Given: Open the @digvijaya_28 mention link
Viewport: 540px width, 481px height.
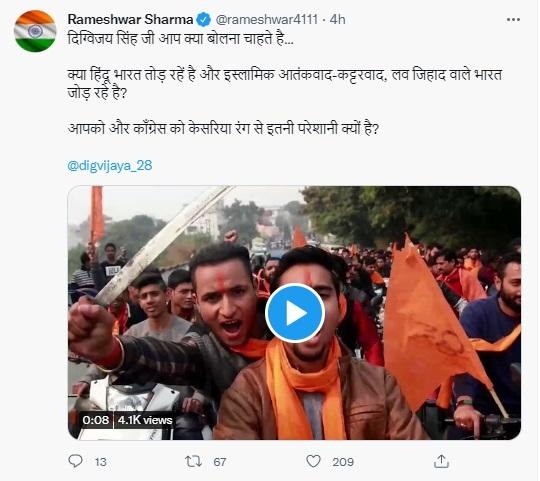Looking at the screenshot, I should pos(110,166).
